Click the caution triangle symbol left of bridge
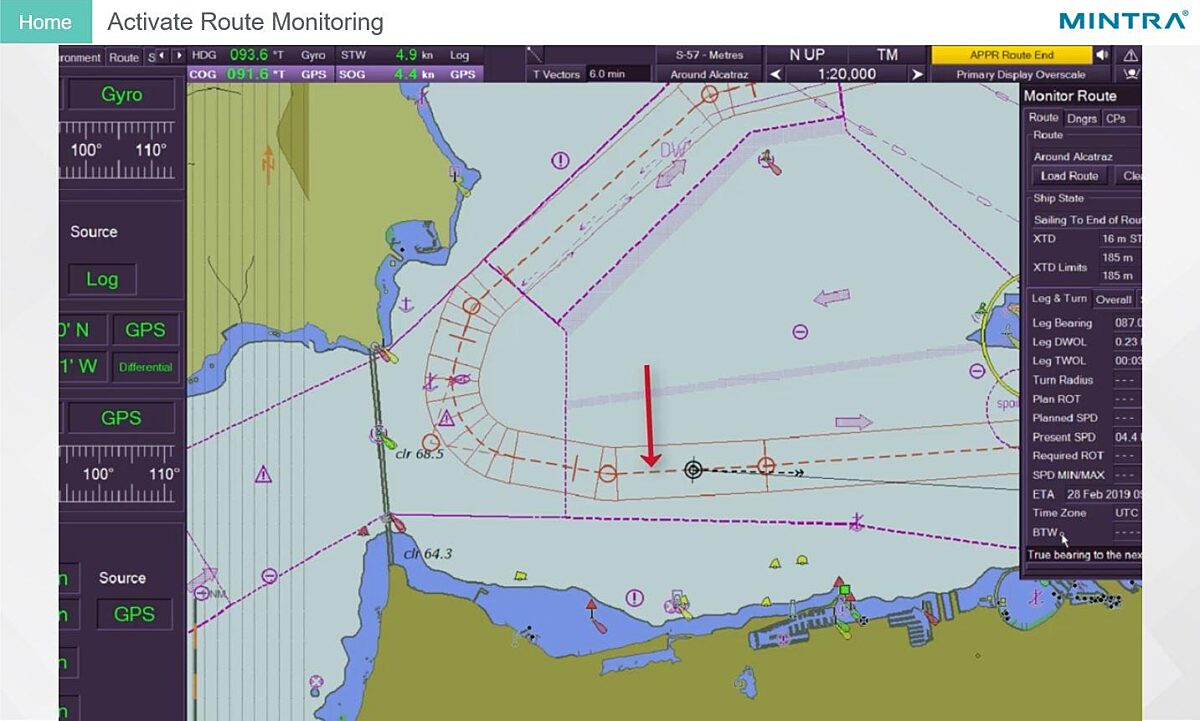Viewport: 1200px width, 721px height. (x=263, y=474)
